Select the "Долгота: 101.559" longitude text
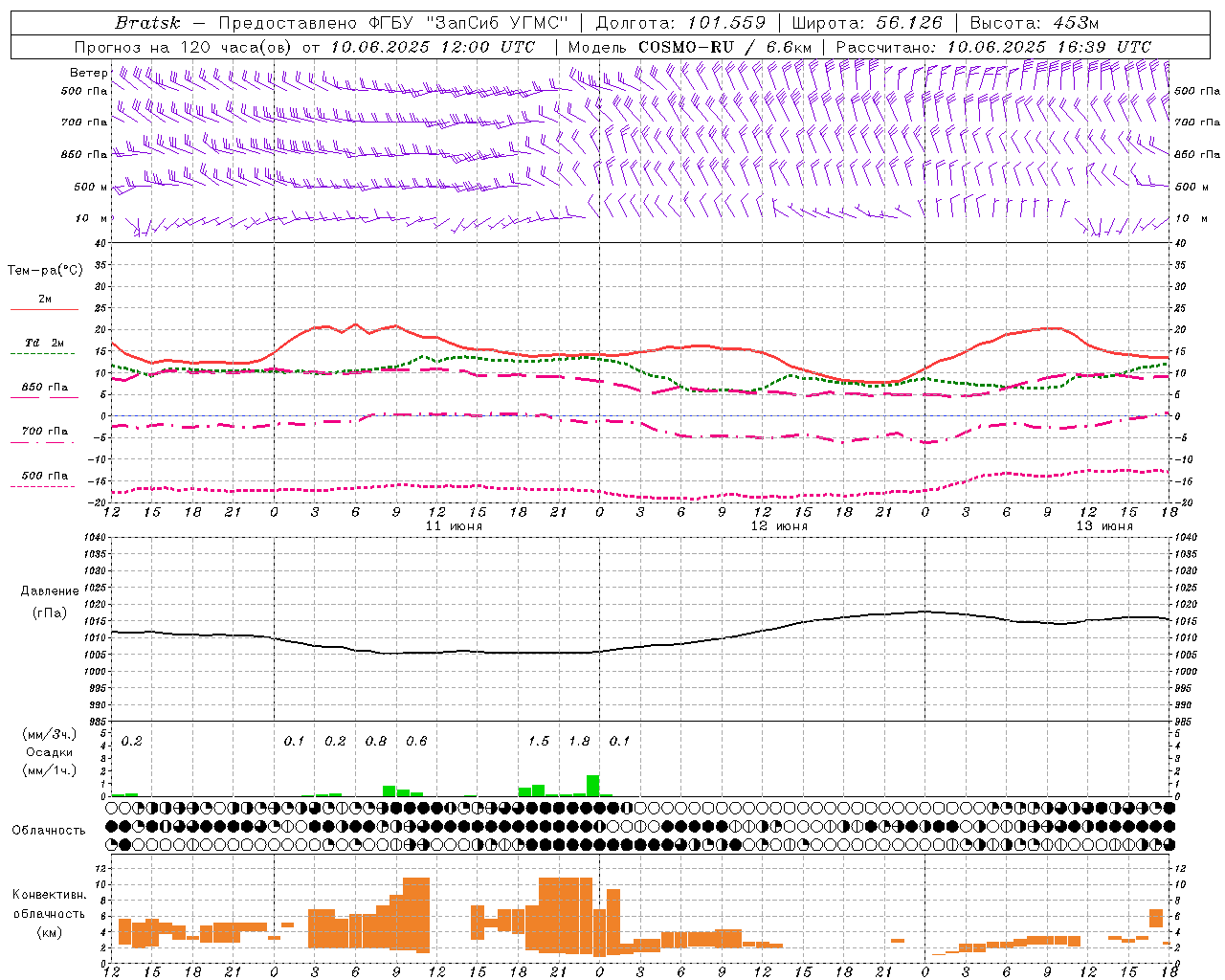The width and height of the screenshot is (1225, 980). click(680, 23)
